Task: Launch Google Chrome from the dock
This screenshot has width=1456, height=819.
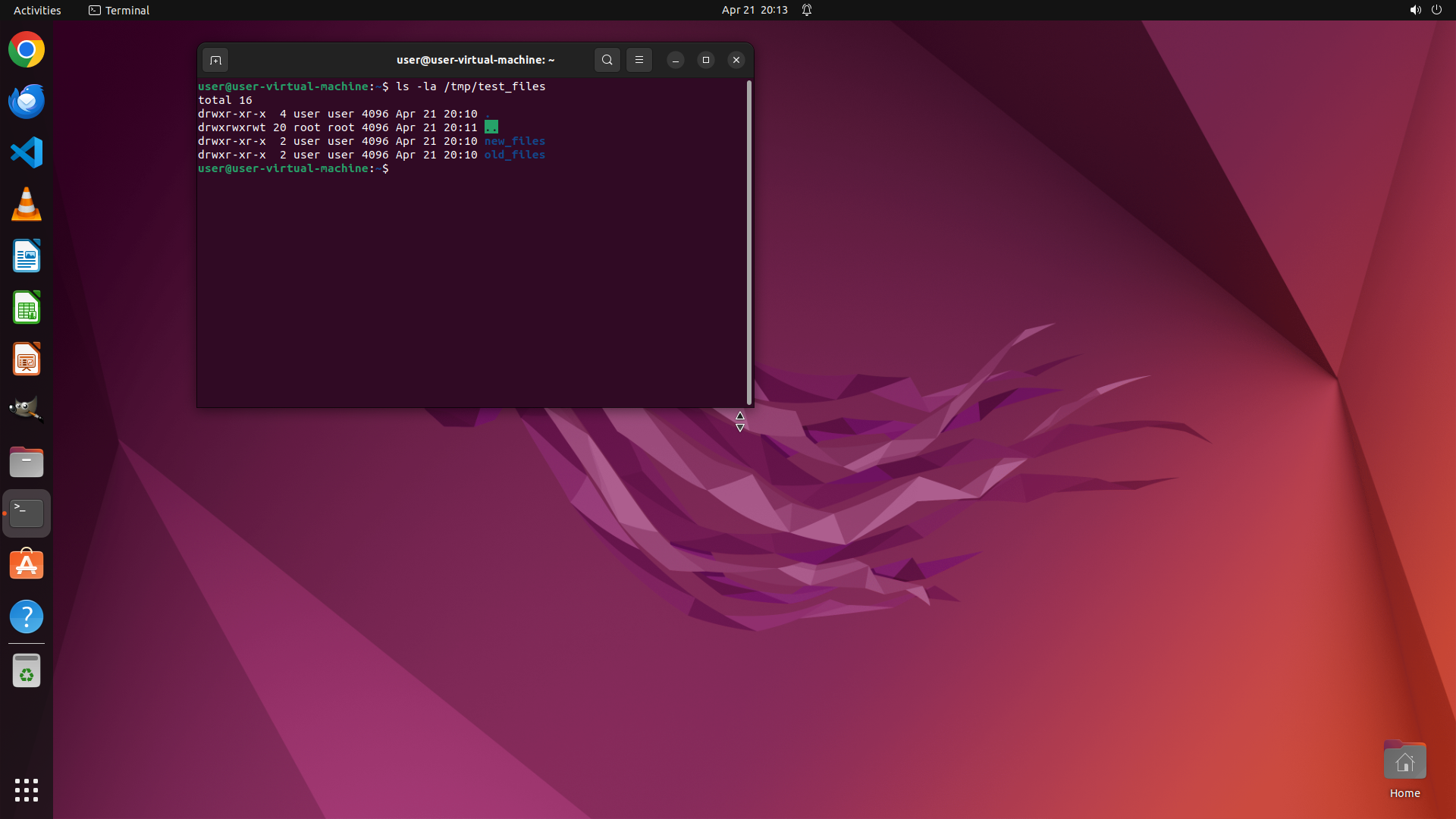Action: coord(27,50)
